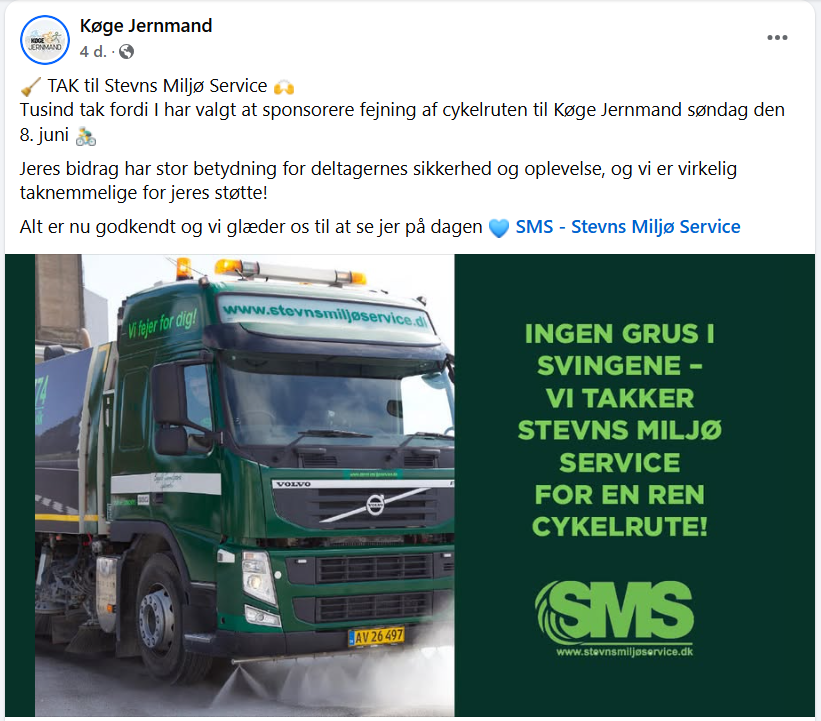Click "Vi fejer for dig!" truck lettering

tap(163, 322)
